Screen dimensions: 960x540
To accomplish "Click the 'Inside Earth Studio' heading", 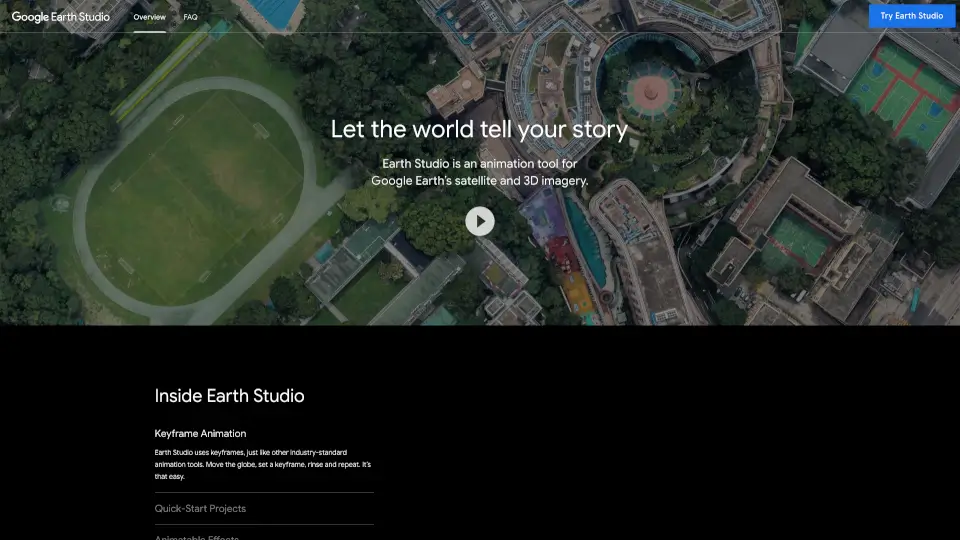I will pos(229,396).
